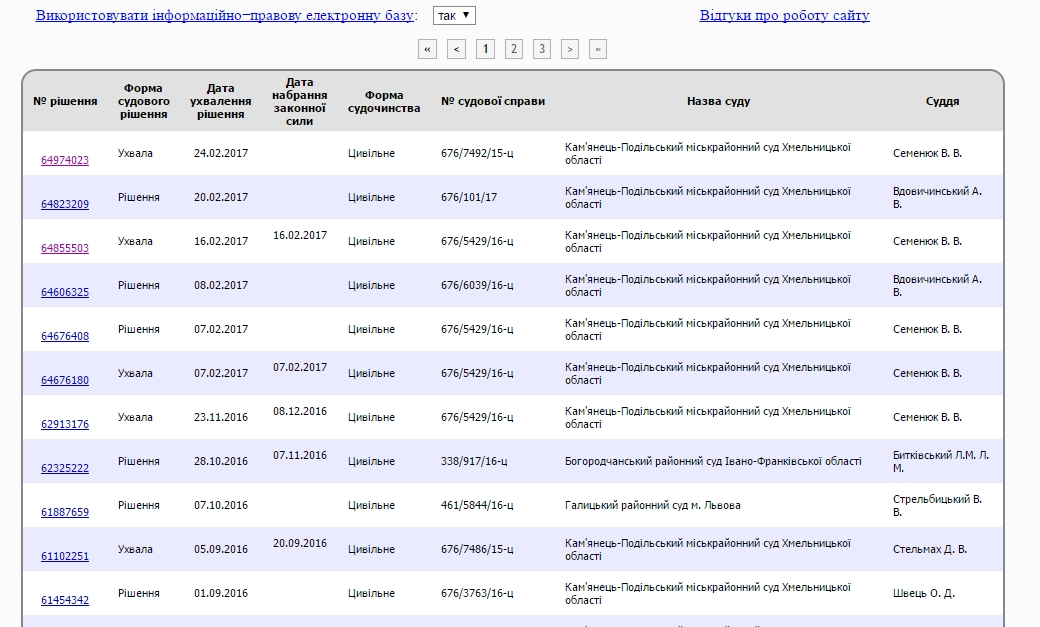Jump to last results page

coord(598,49)
